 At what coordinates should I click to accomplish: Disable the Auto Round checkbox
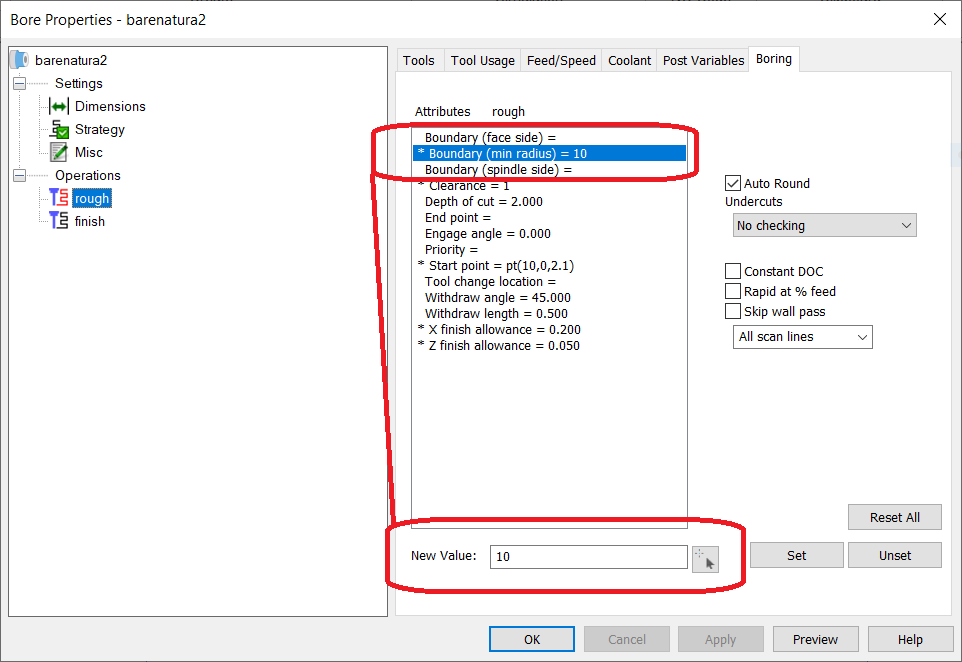tap(733, 183)
